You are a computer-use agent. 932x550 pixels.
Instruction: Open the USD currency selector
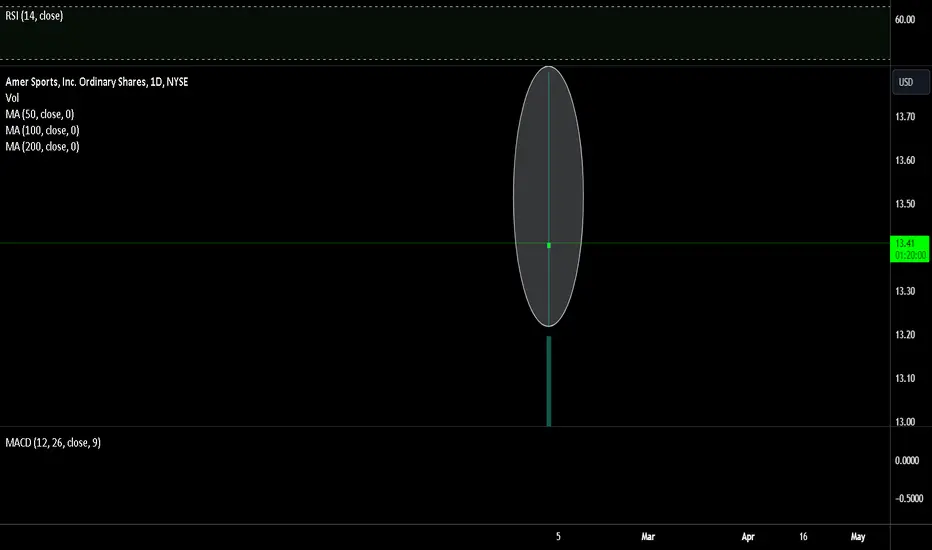pos(910,82)
